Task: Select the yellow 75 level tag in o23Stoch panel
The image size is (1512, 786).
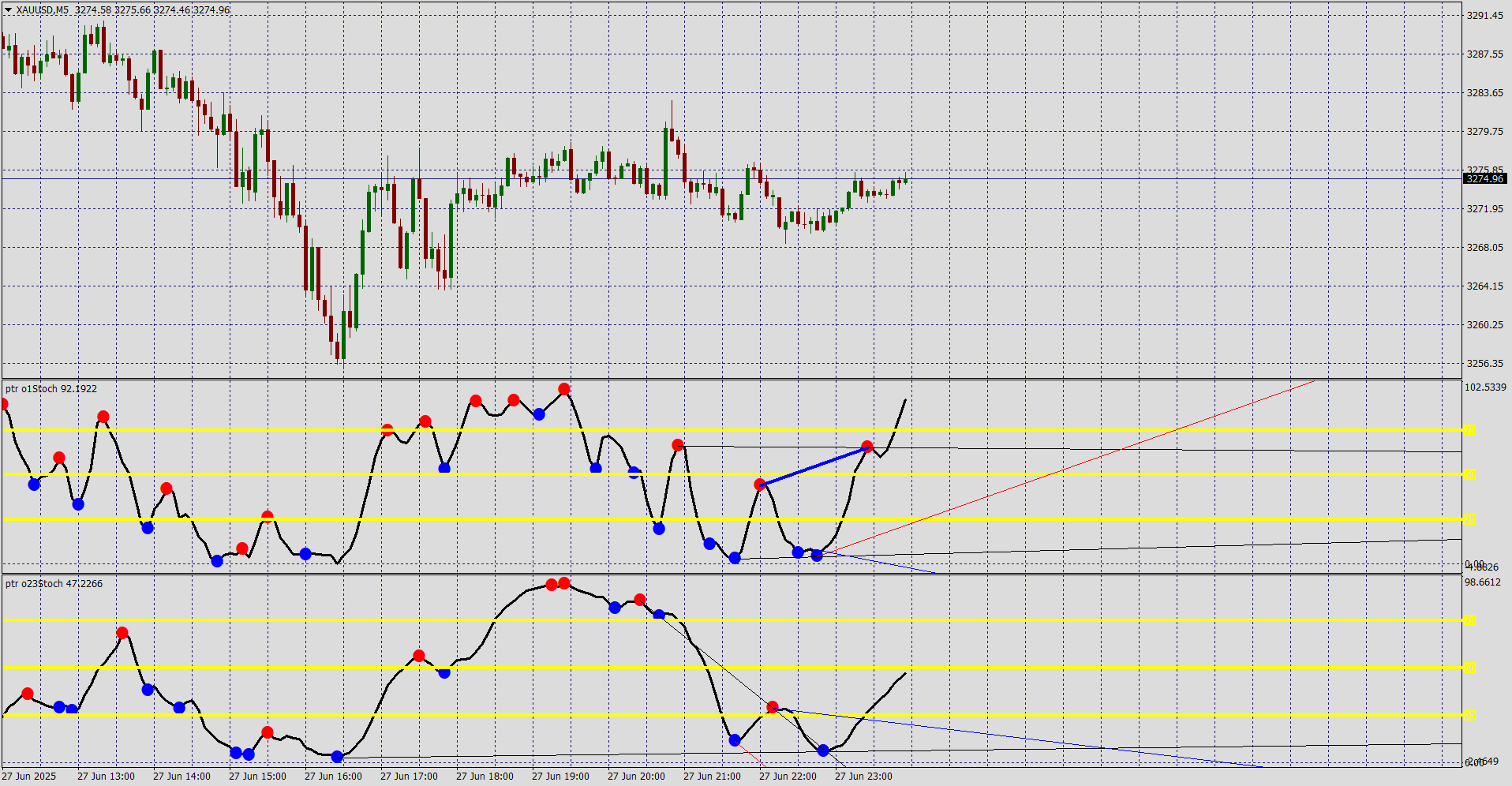Action: (x=1469, y=621)
